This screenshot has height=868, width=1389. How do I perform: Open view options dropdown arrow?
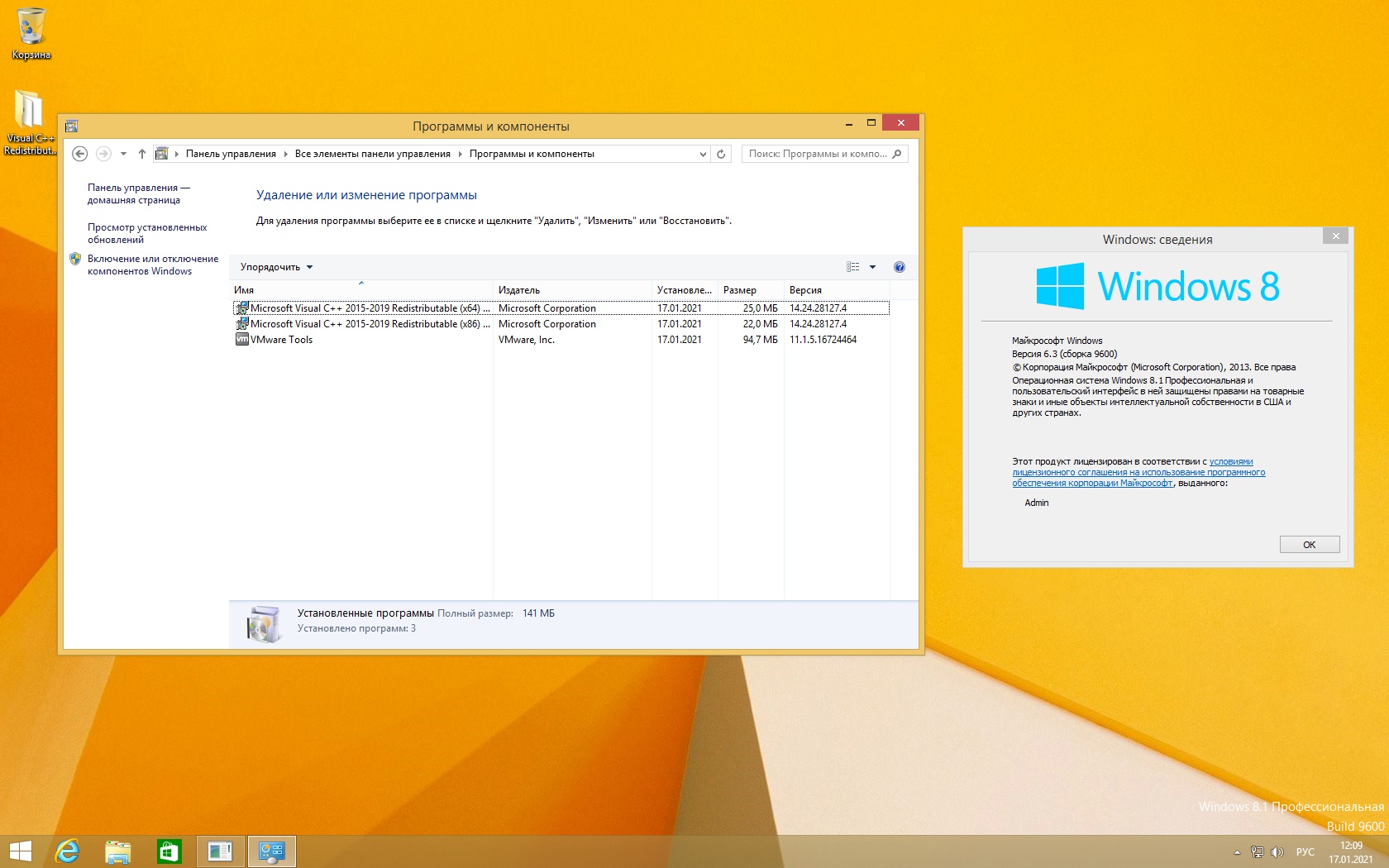[872, 267]
